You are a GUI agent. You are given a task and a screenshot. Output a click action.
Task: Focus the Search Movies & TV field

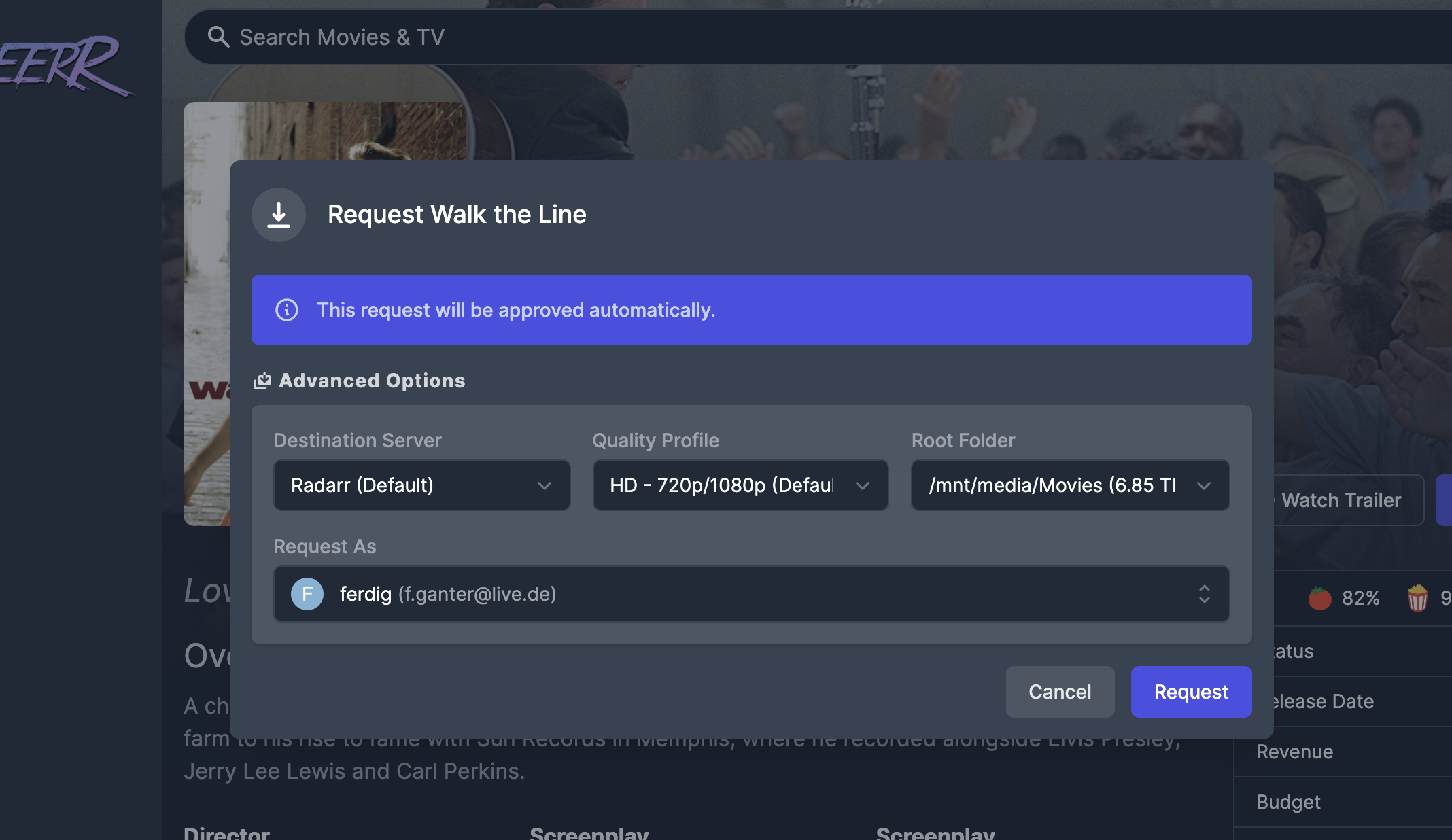[x=816, y=37]
